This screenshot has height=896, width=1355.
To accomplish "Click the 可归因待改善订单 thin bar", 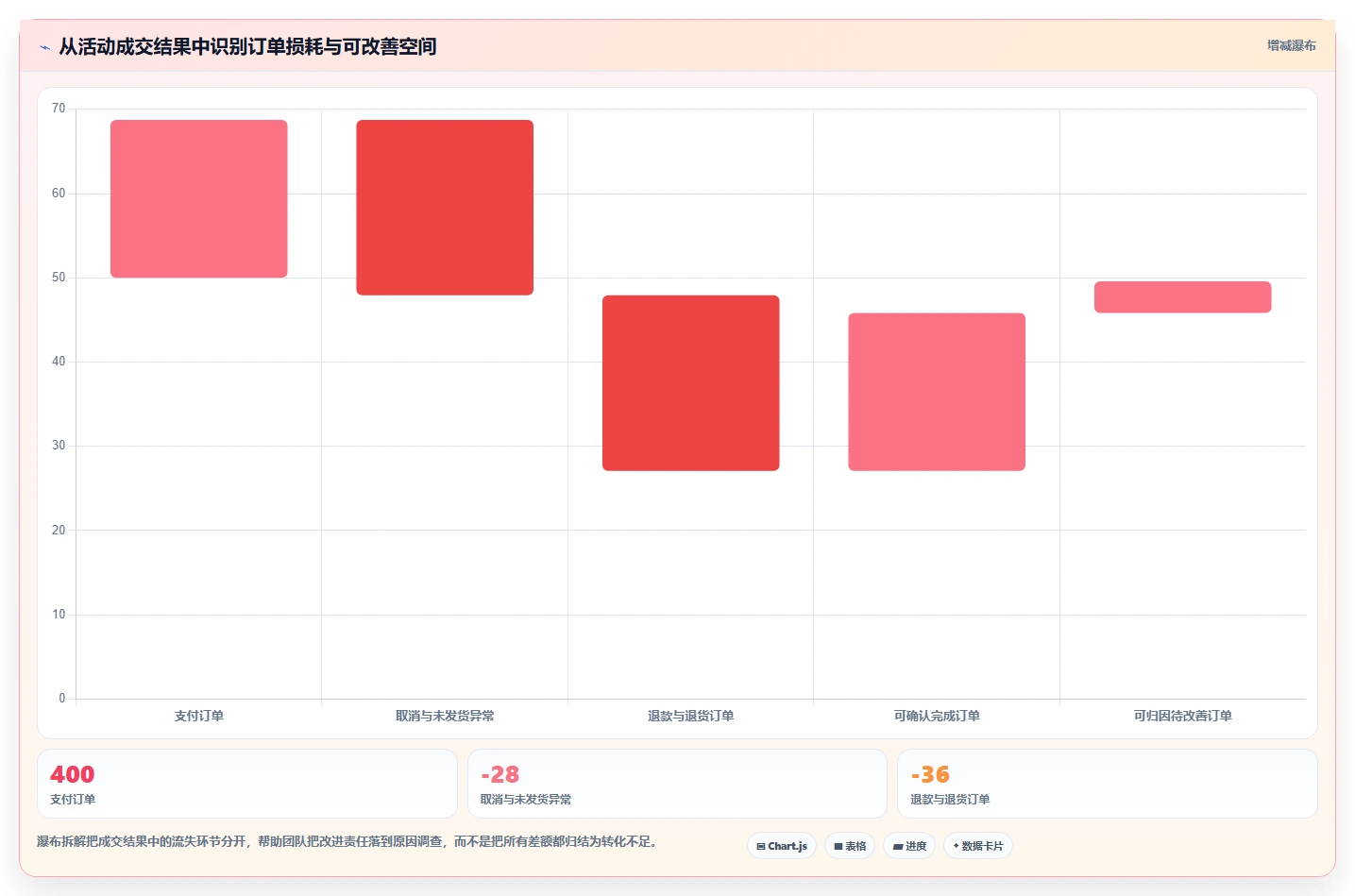I will pyautogui.click(x=1183, y=297).
